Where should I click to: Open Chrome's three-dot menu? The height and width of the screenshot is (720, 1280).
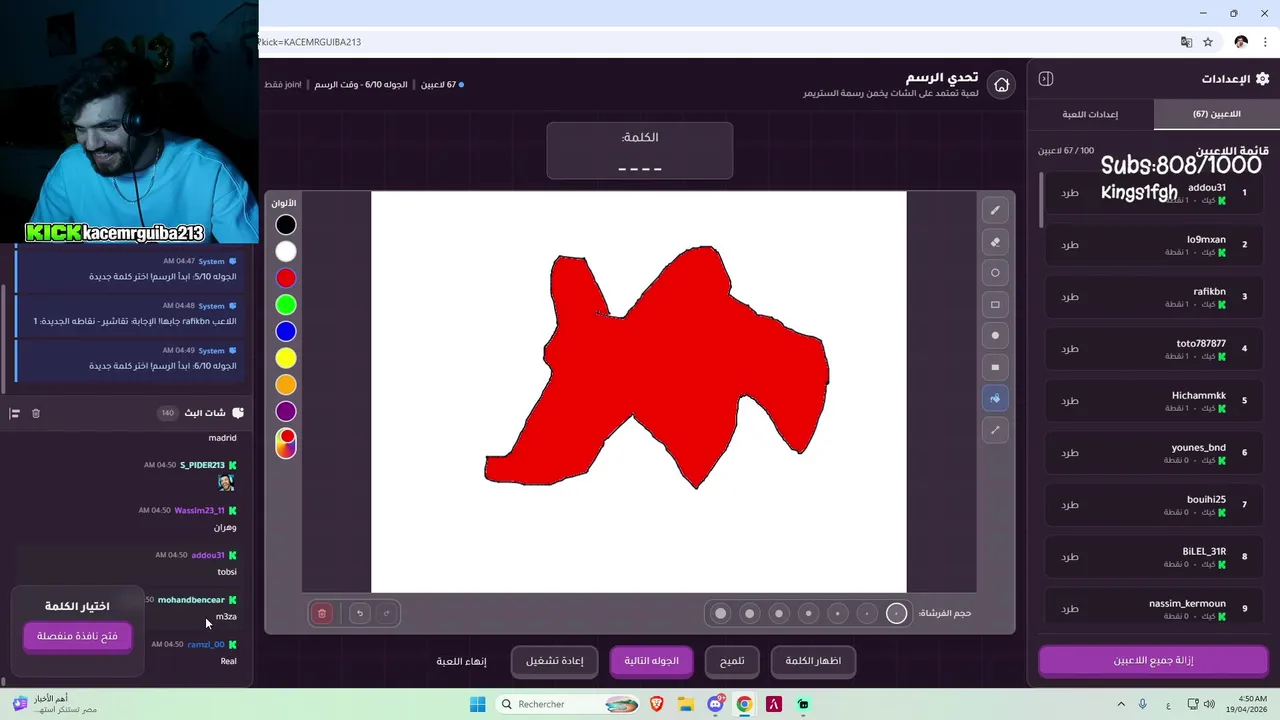click(1265, 42)
